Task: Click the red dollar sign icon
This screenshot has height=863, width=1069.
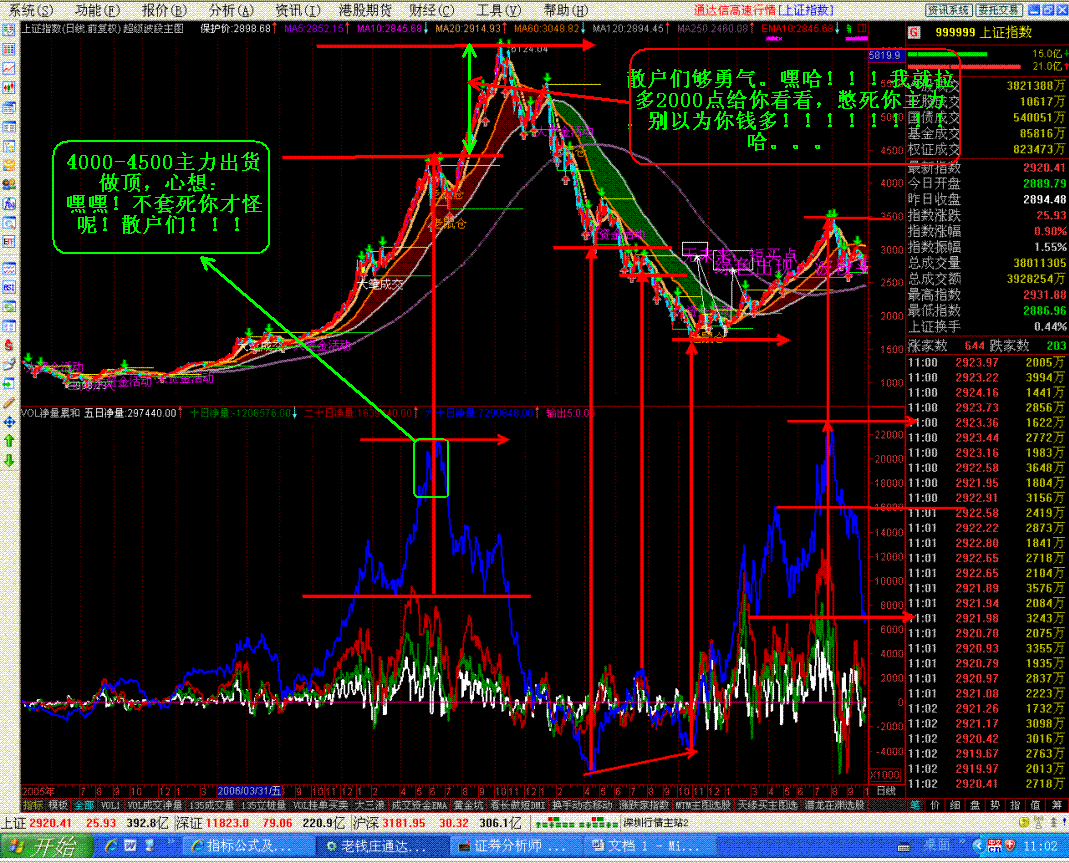Action: coord(9,345)
